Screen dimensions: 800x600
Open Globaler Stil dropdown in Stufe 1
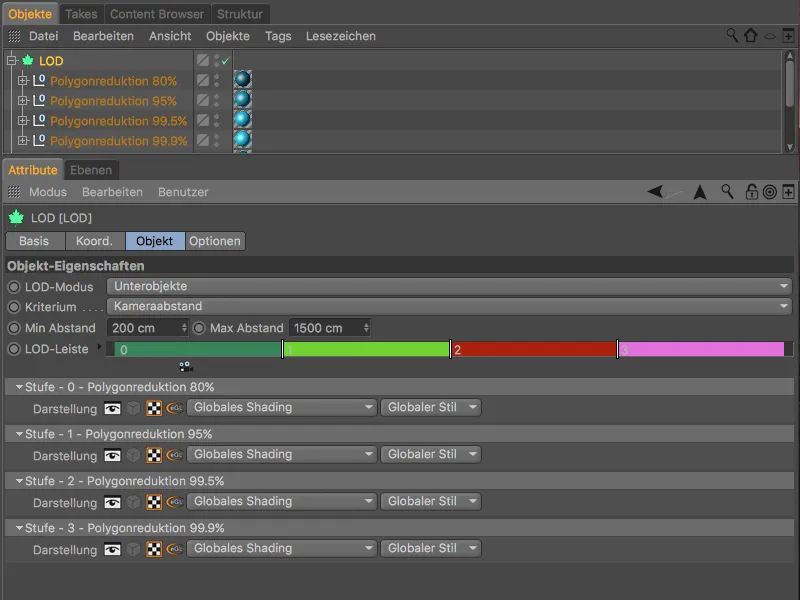tap(431, 454)
